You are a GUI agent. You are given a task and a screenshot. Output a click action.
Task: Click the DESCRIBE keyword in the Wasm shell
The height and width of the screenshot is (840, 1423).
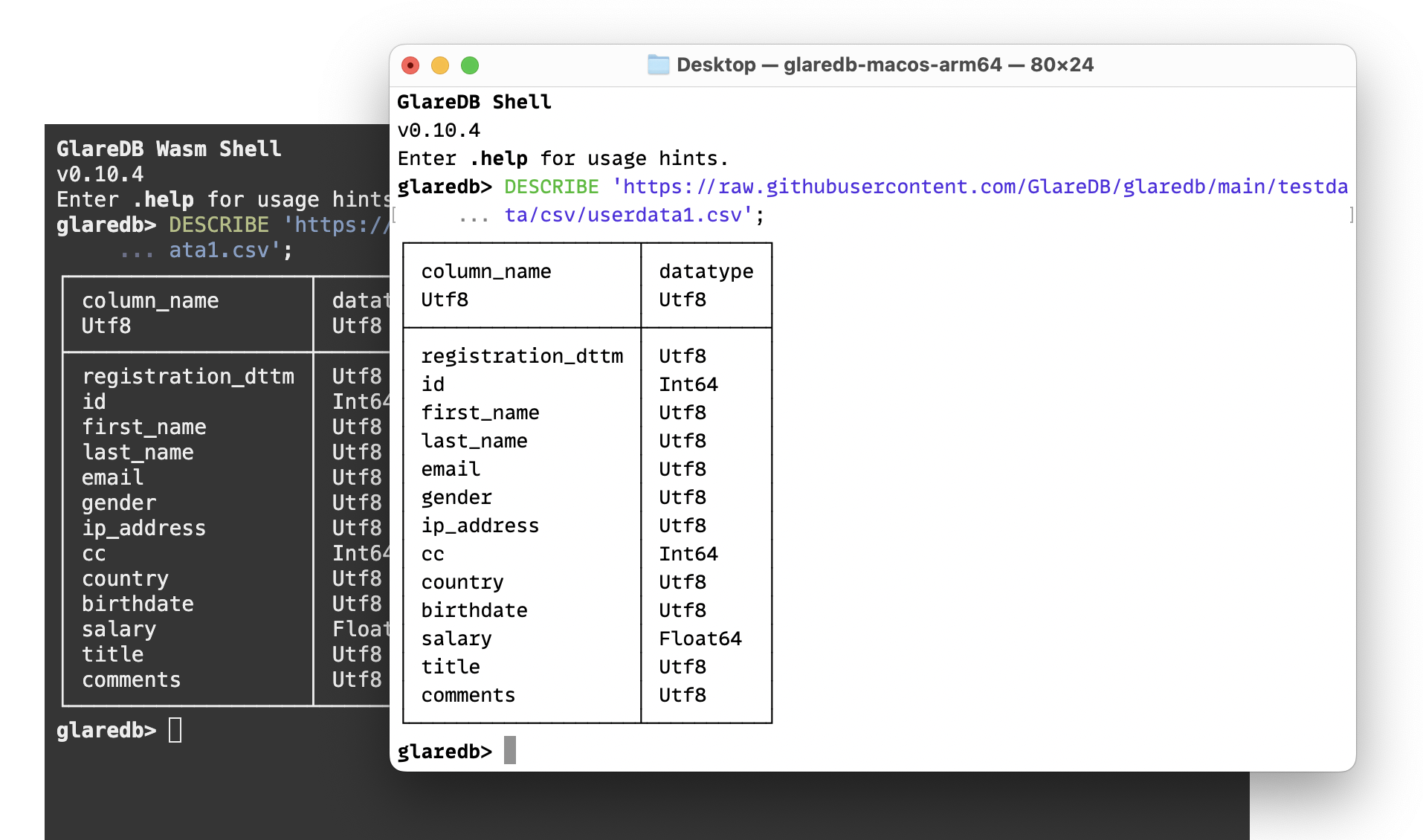(x=219, y=224)
